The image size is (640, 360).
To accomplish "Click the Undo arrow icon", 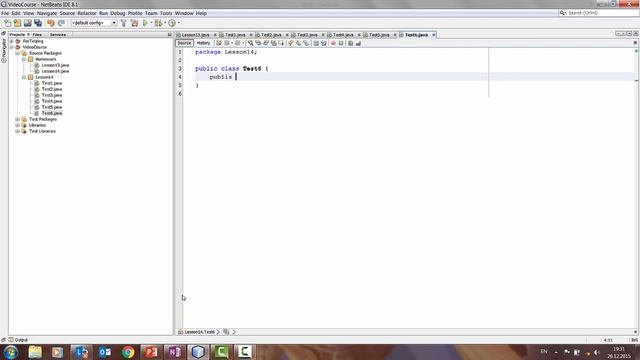I will [x=51, y=23].
